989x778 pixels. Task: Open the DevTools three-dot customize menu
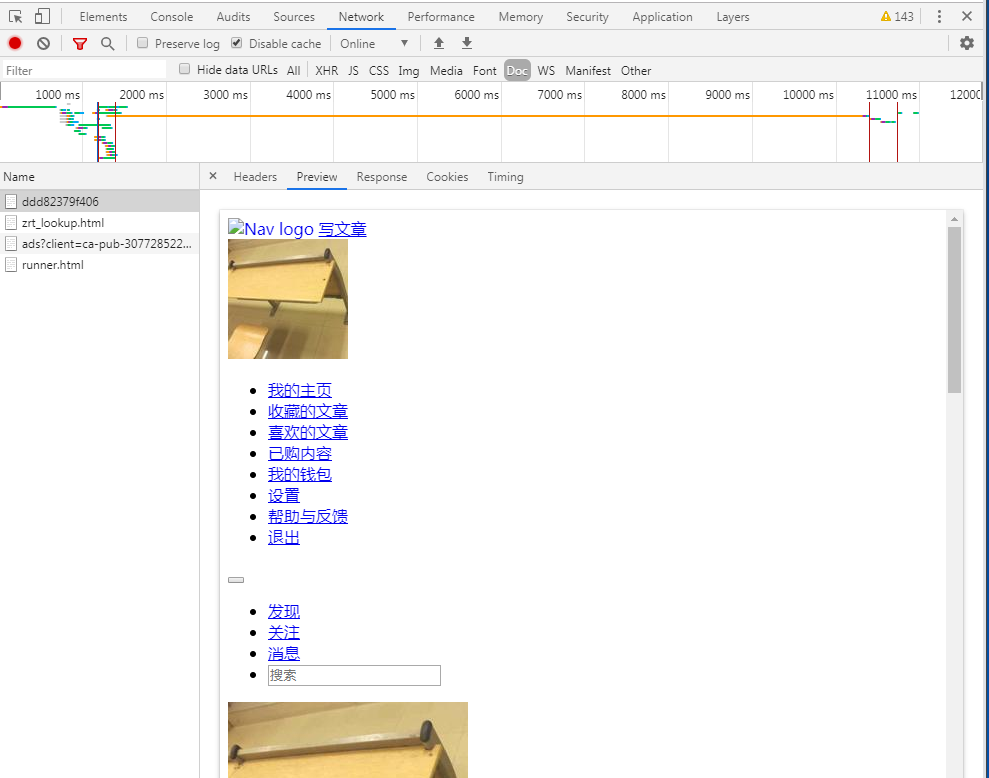point(939,16)
